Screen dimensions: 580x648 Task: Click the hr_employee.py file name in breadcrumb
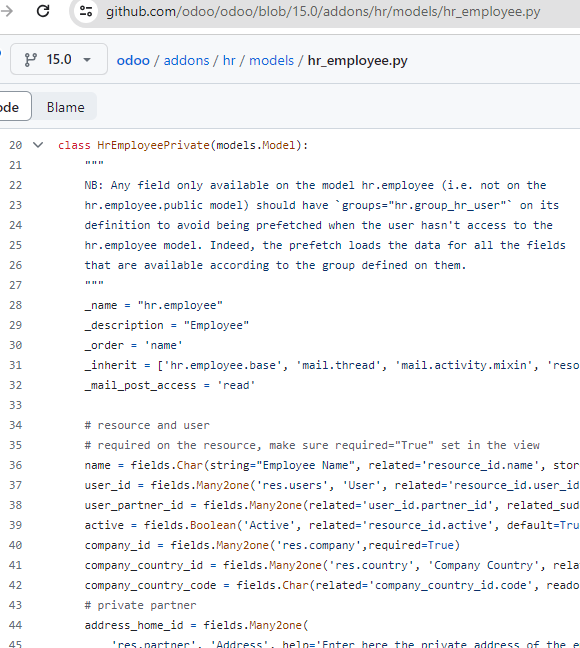pyautogui.click(x=358, y=60)
